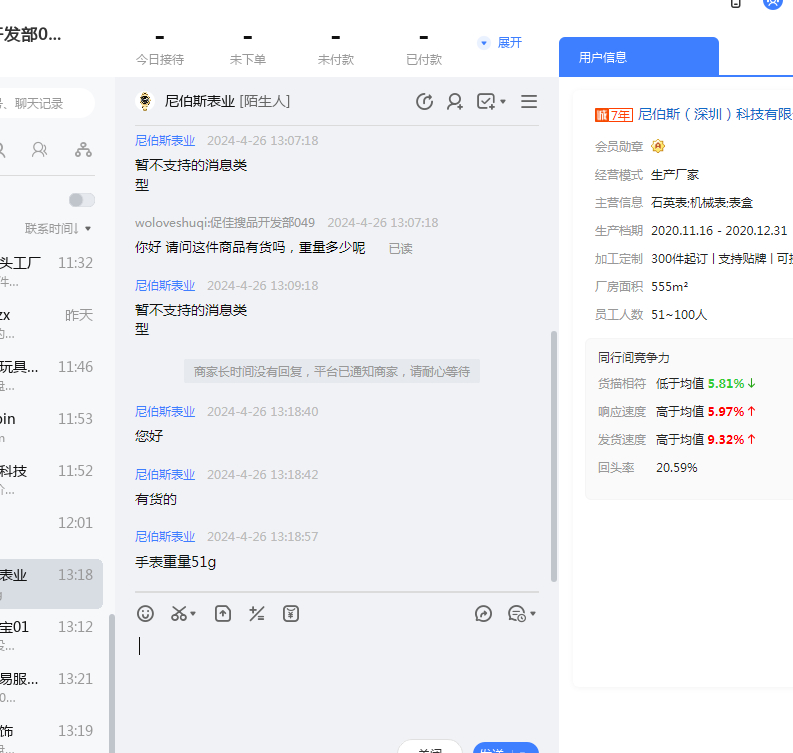The width and height of the screenshot is (793, 753).
Task: Click in the message input field
Action: coord(335,670)
